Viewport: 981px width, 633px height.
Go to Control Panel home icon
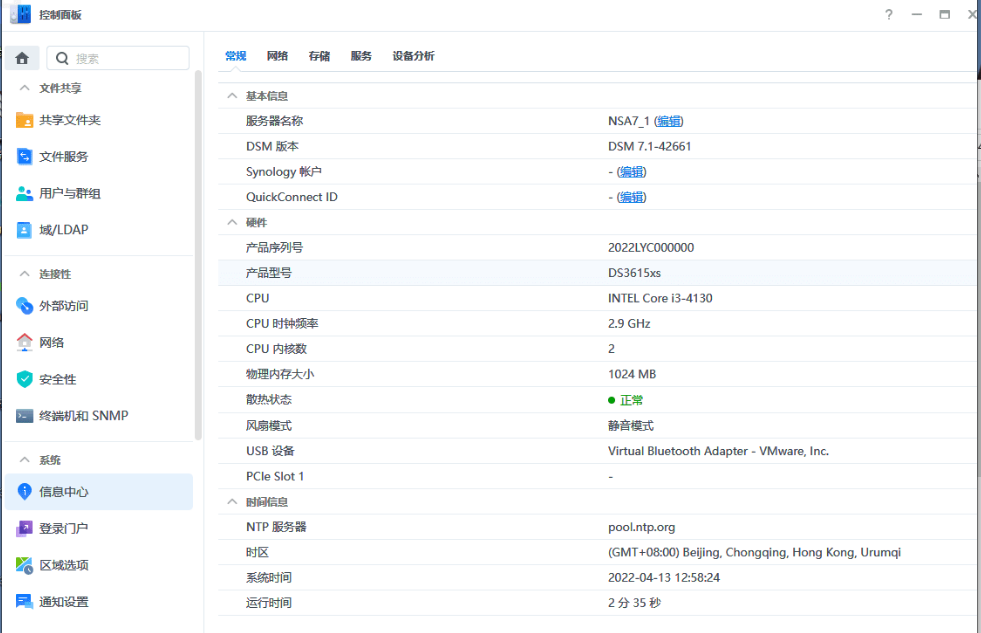point(23,58)
